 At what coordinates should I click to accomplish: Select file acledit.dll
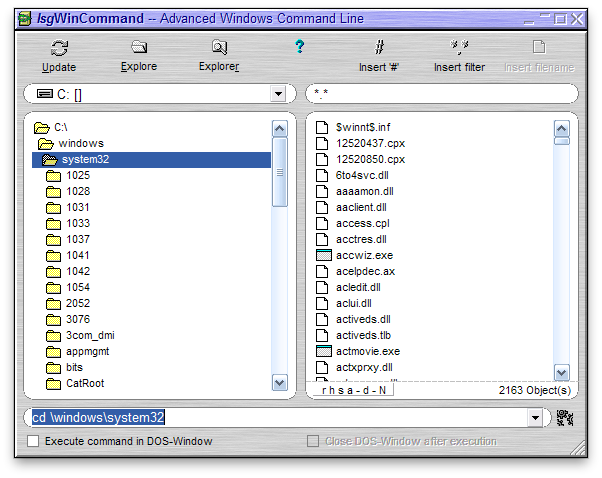[x=358, y=288]
